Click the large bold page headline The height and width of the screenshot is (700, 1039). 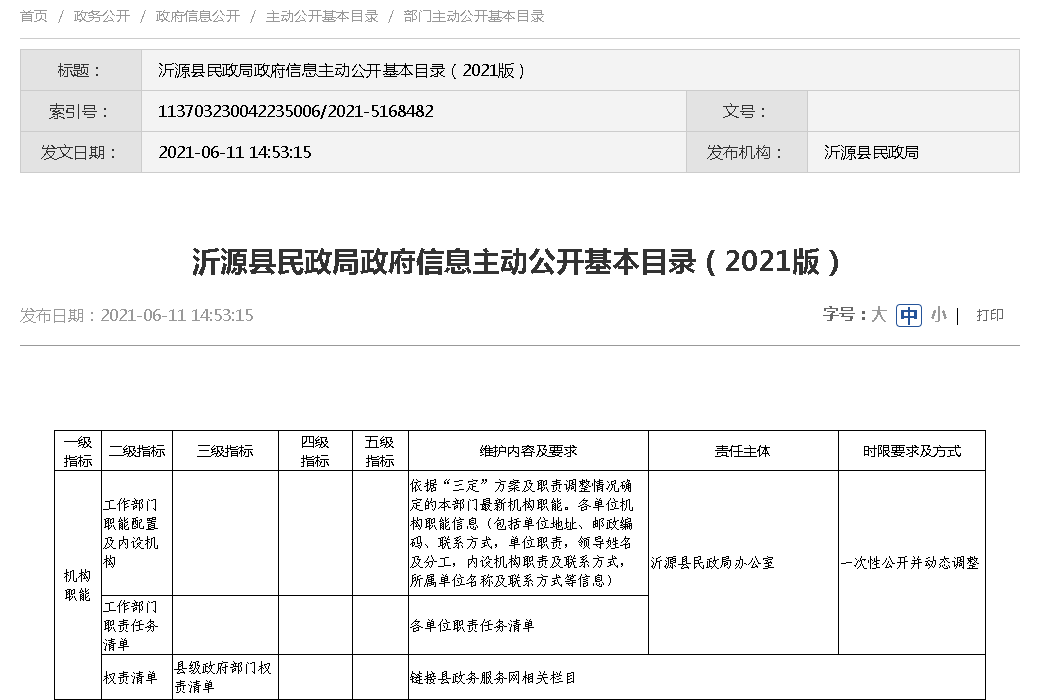518,262
